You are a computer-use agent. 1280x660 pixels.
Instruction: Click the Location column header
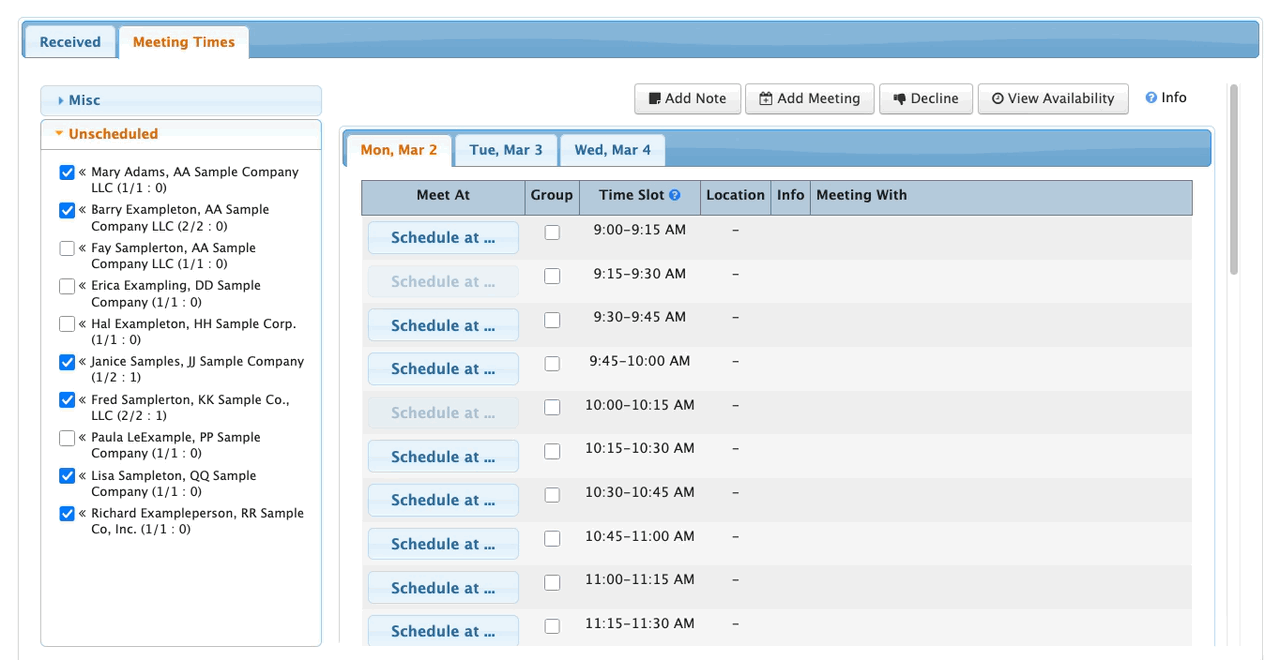(x=735, y=197)
